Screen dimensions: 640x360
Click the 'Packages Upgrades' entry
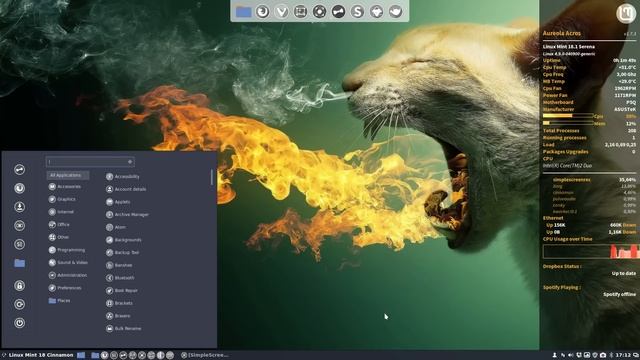pos(565,152)
